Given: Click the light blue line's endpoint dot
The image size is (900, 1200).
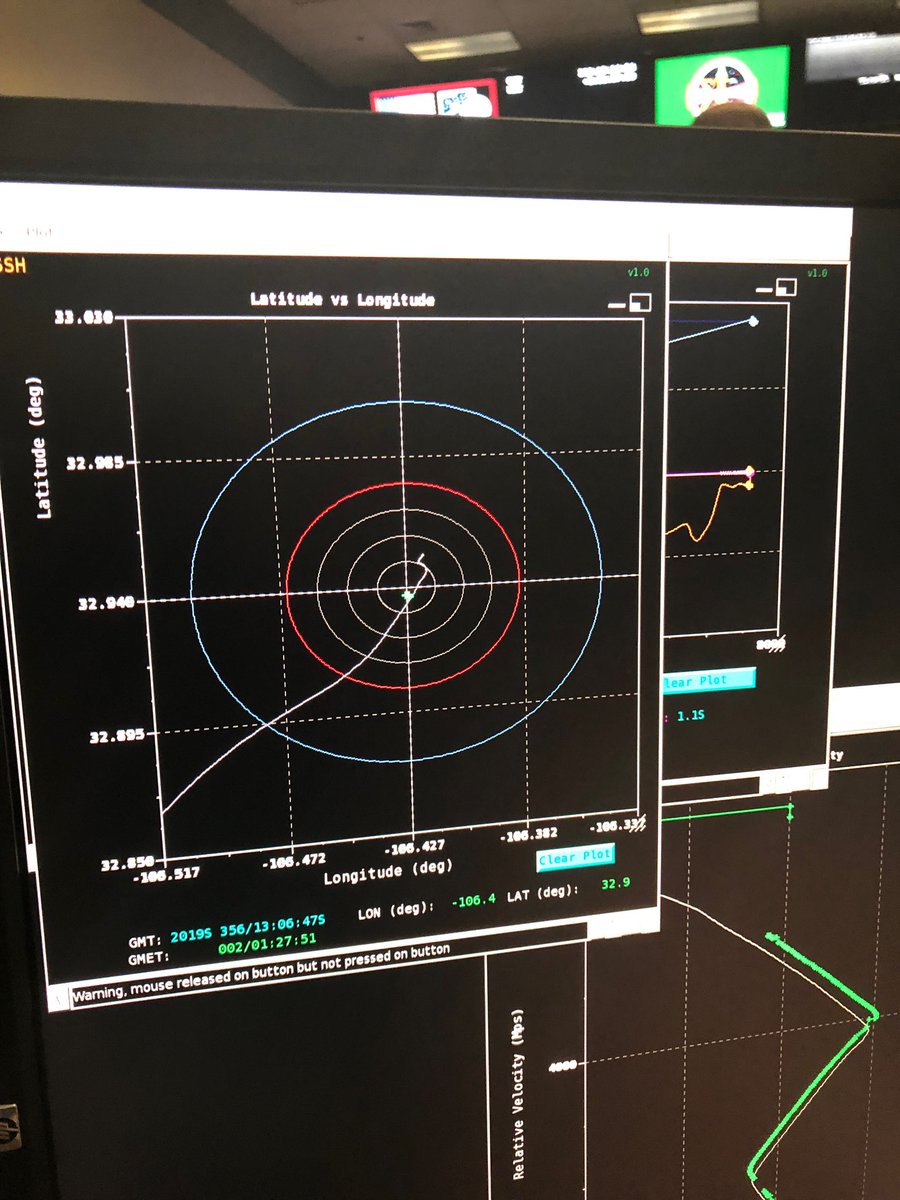Looking at the screenshot, I should pos(753,321).
